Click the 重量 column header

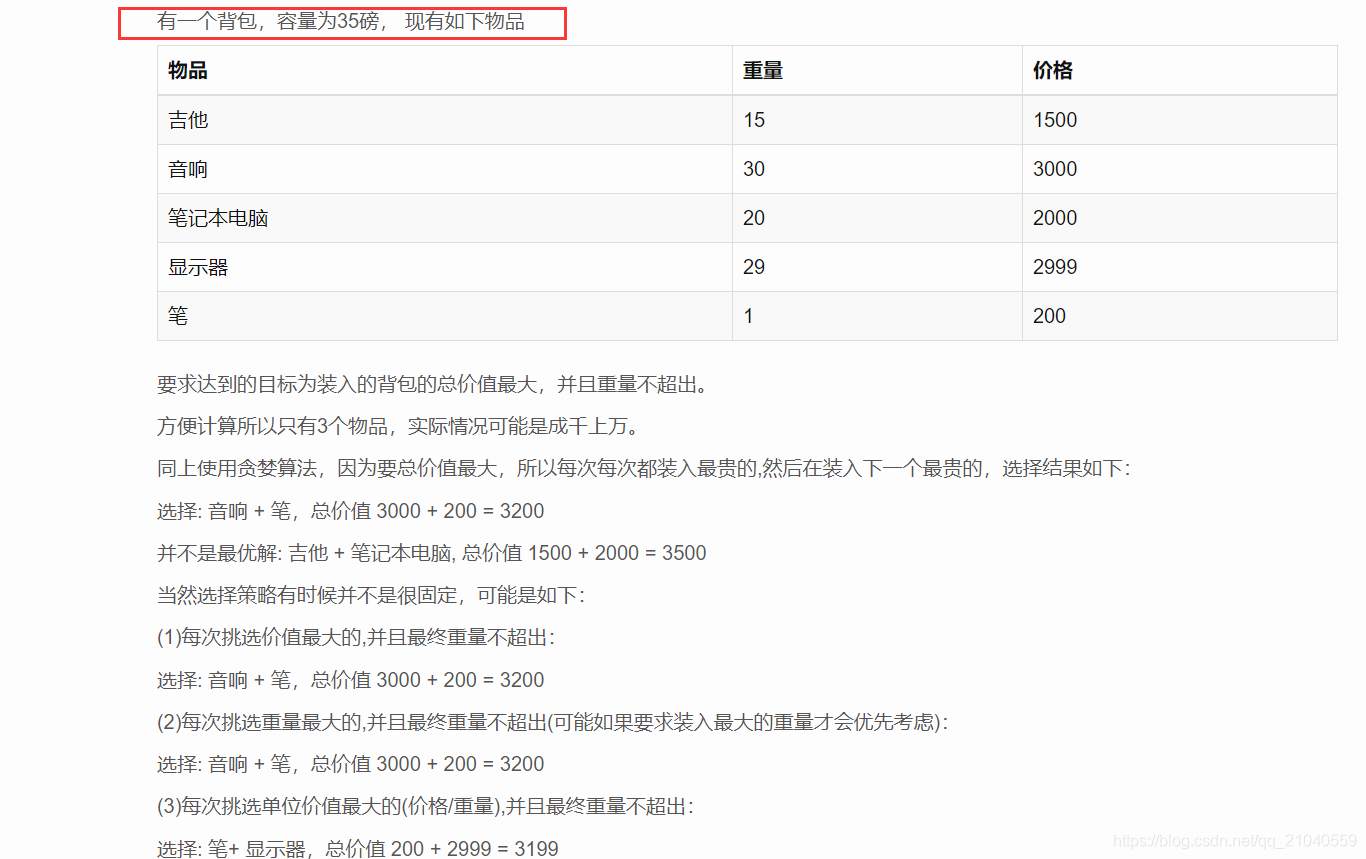pos(877,70)
